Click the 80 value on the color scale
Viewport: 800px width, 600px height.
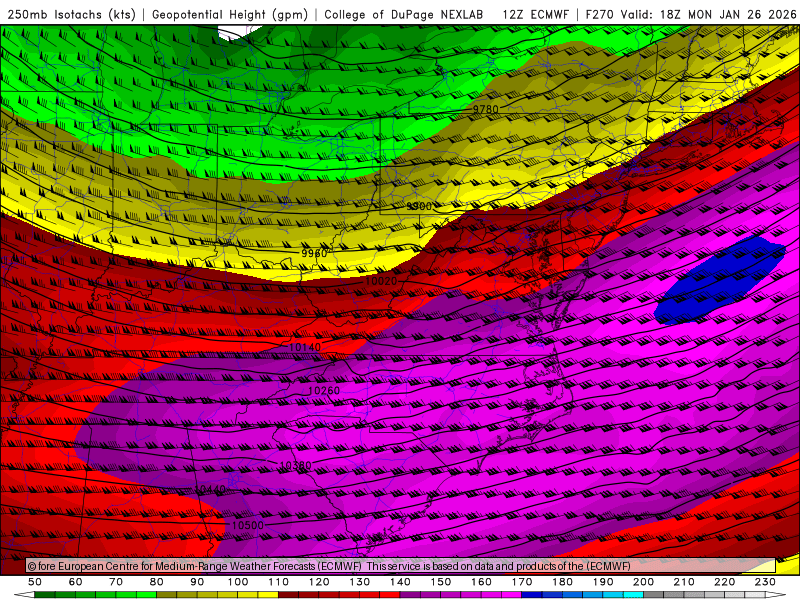pyautogui.click(x=157, y=582)
